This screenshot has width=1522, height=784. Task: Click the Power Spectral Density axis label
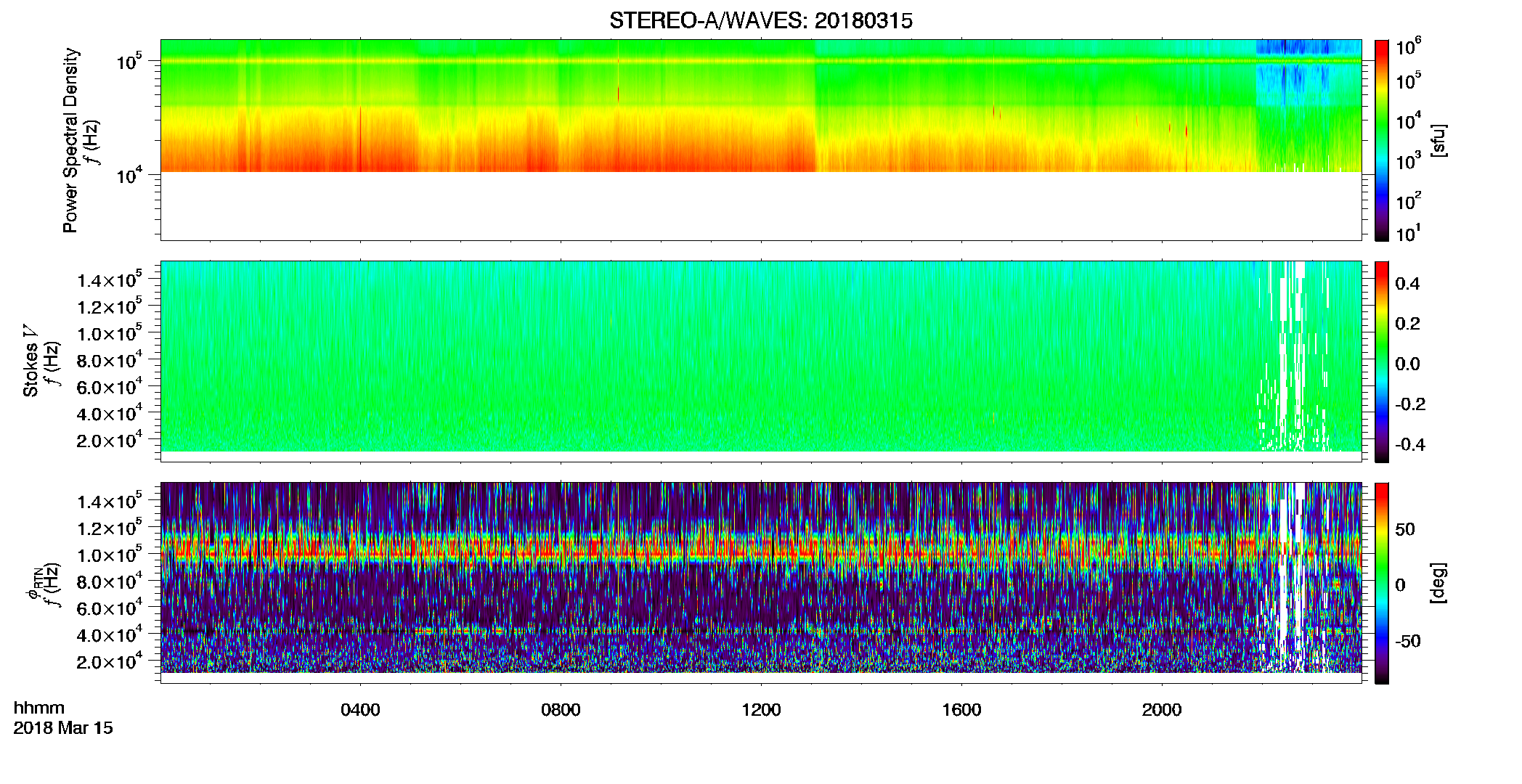[x=70, y=140]
